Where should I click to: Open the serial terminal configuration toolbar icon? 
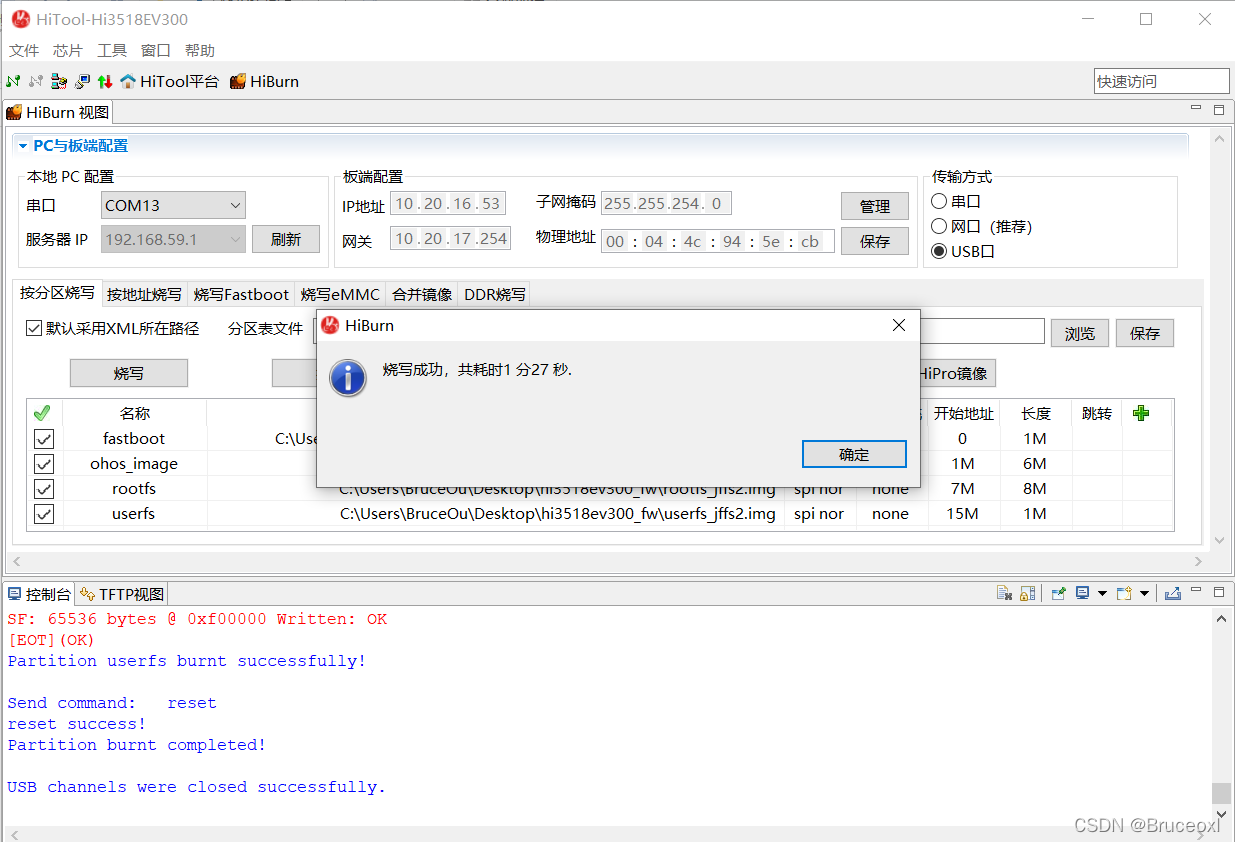tap(59, 81)
